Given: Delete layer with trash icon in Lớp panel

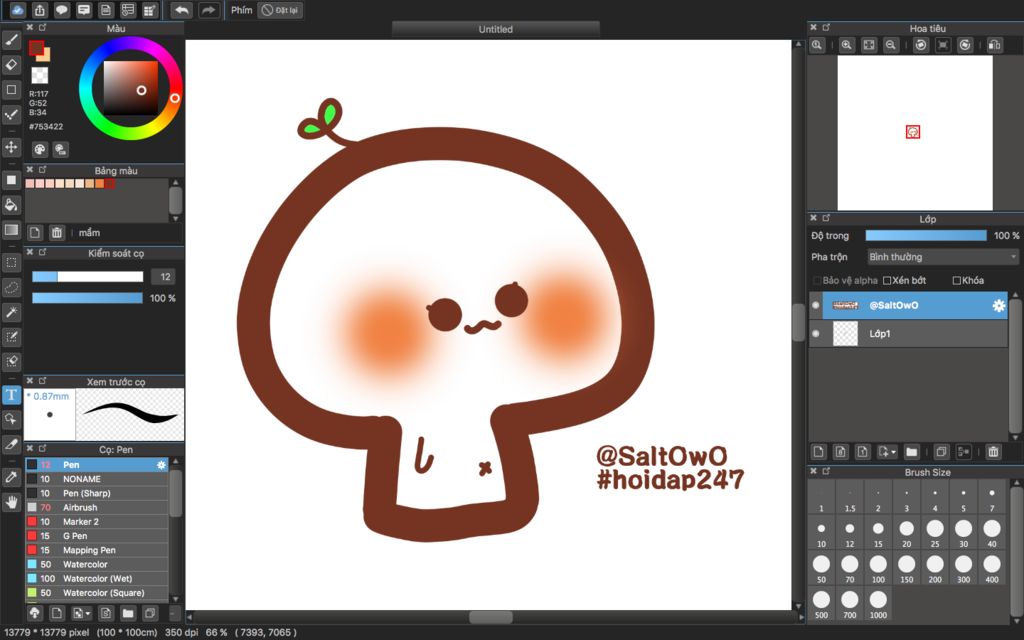Looking at the screenshot, I should coord(993,451).
